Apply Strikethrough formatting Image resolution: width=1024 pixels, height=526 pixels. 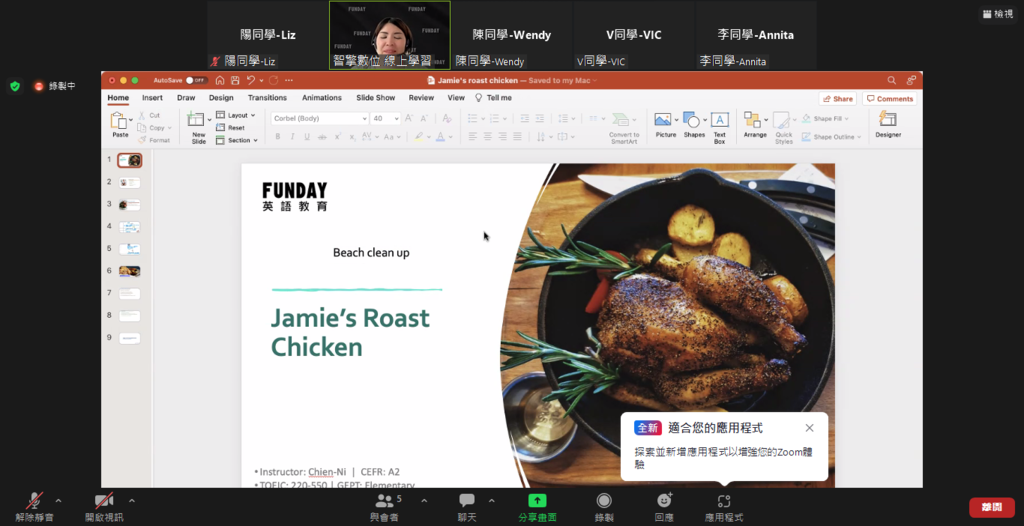pyautogui.click(x=322, y=137)
